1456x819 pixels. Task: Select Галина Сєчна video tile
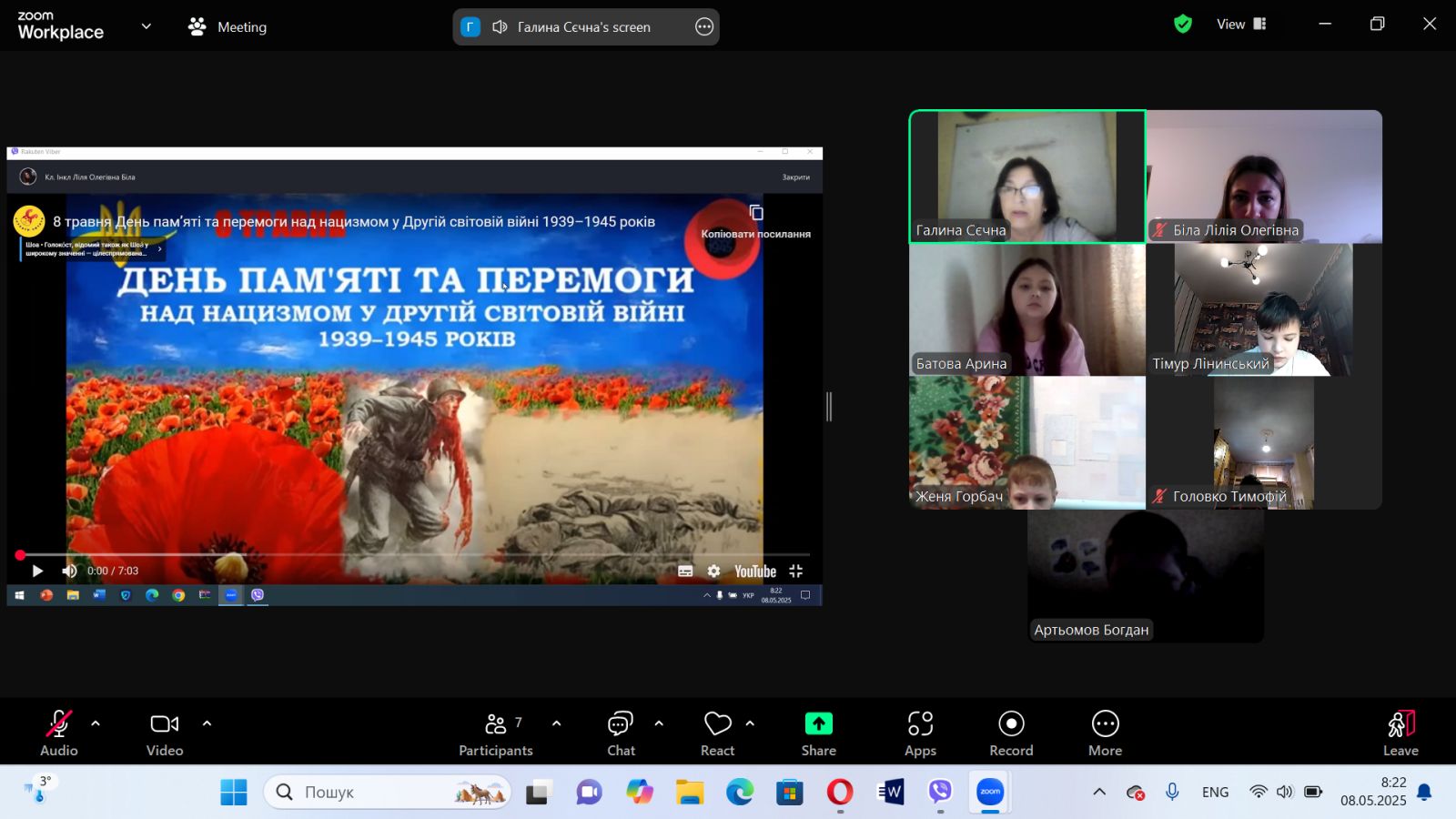click(x=1027, y=177)
